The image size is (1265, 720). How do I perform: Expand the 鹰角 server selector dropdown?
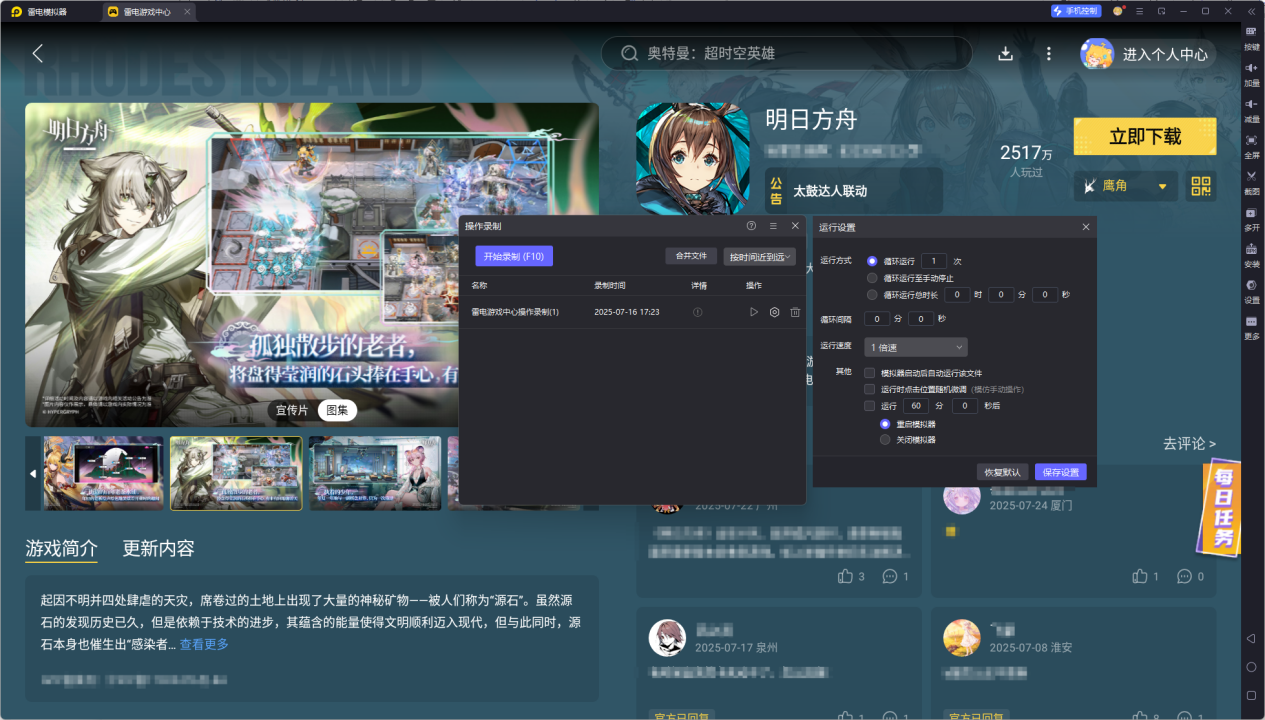point(1125,186)
